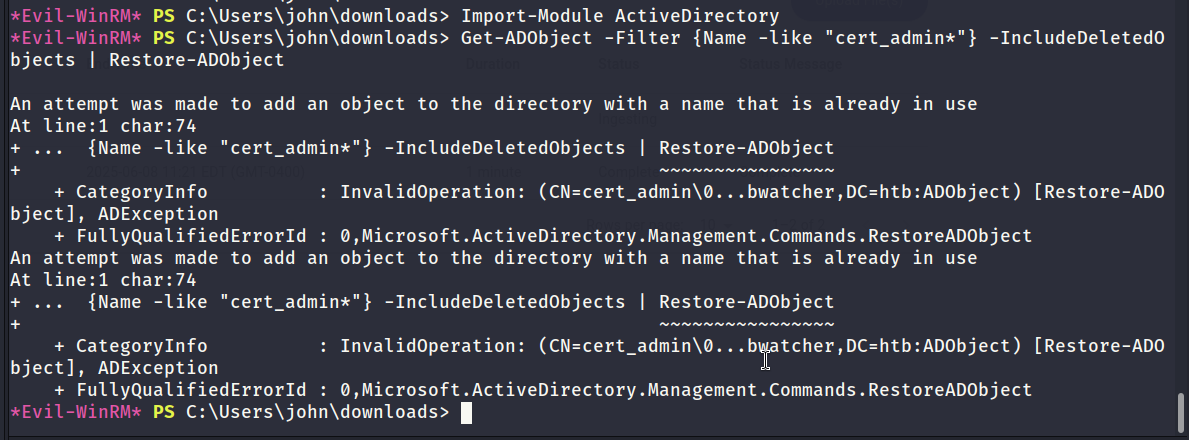The height and width of the screenshot is (440, 1189).
Task: Click the first "CategoryInfo" label
Action: pos(141,192)
